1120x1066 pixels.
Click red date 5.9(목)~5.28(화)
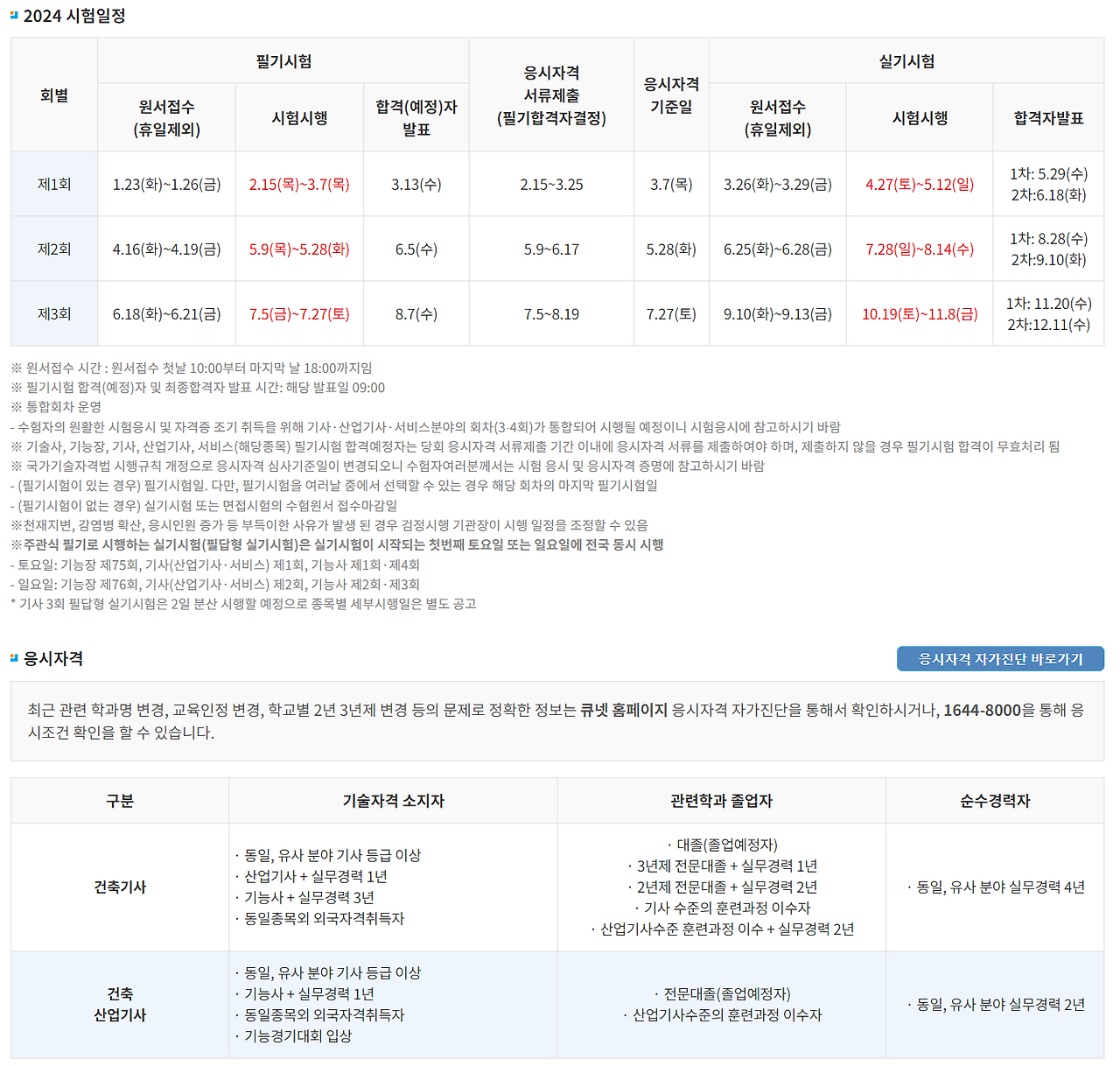299,249
